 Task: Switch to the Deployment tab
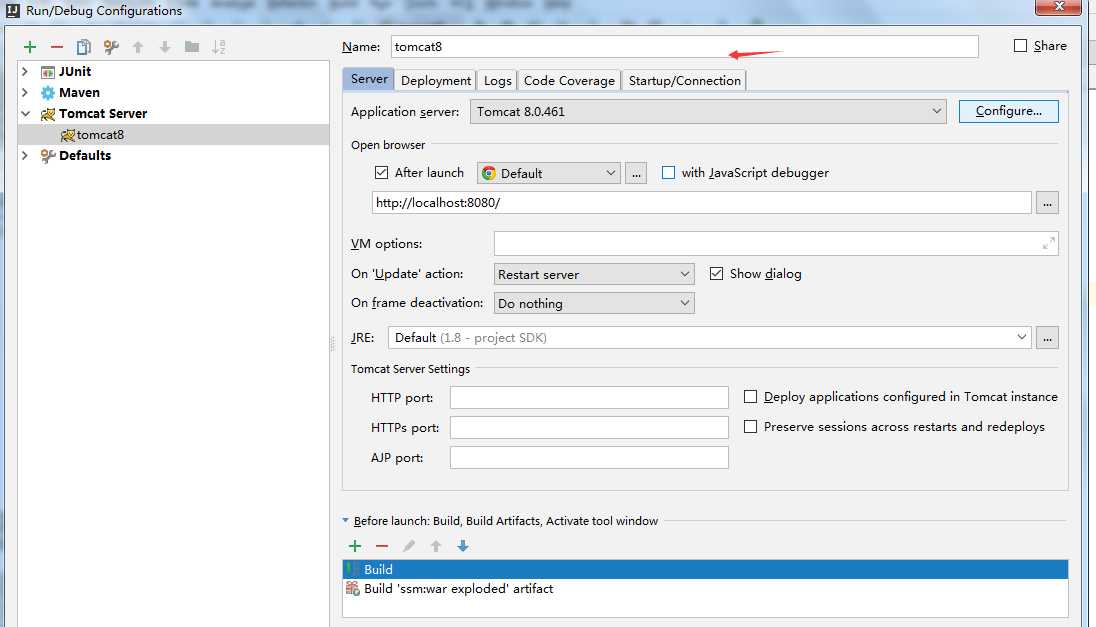(x=435, y=80)
